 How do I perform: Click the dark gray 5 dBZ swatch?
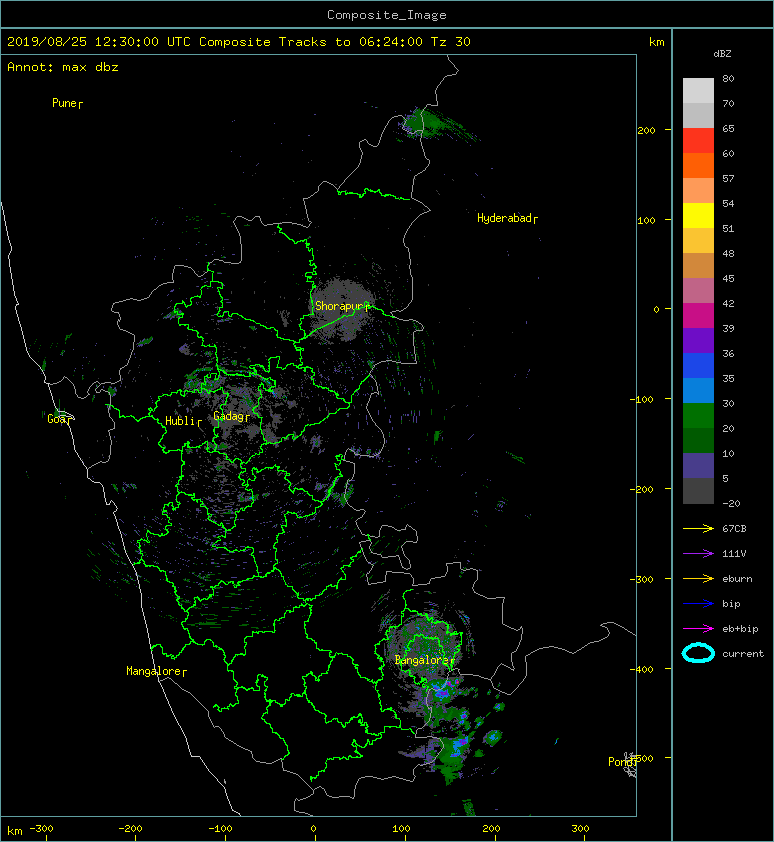pos(698,490)
